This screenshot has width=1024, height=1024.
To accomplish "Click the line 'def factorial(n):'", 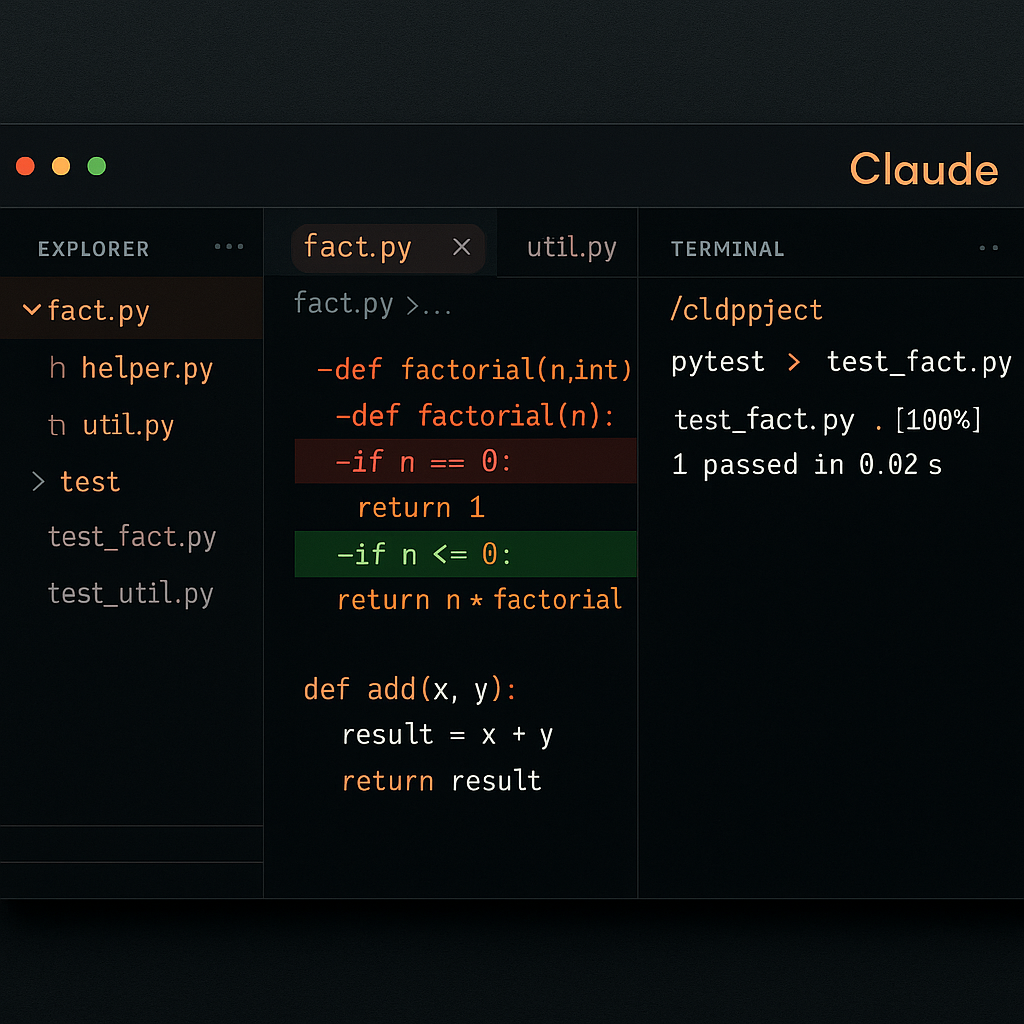I will 475,415.
